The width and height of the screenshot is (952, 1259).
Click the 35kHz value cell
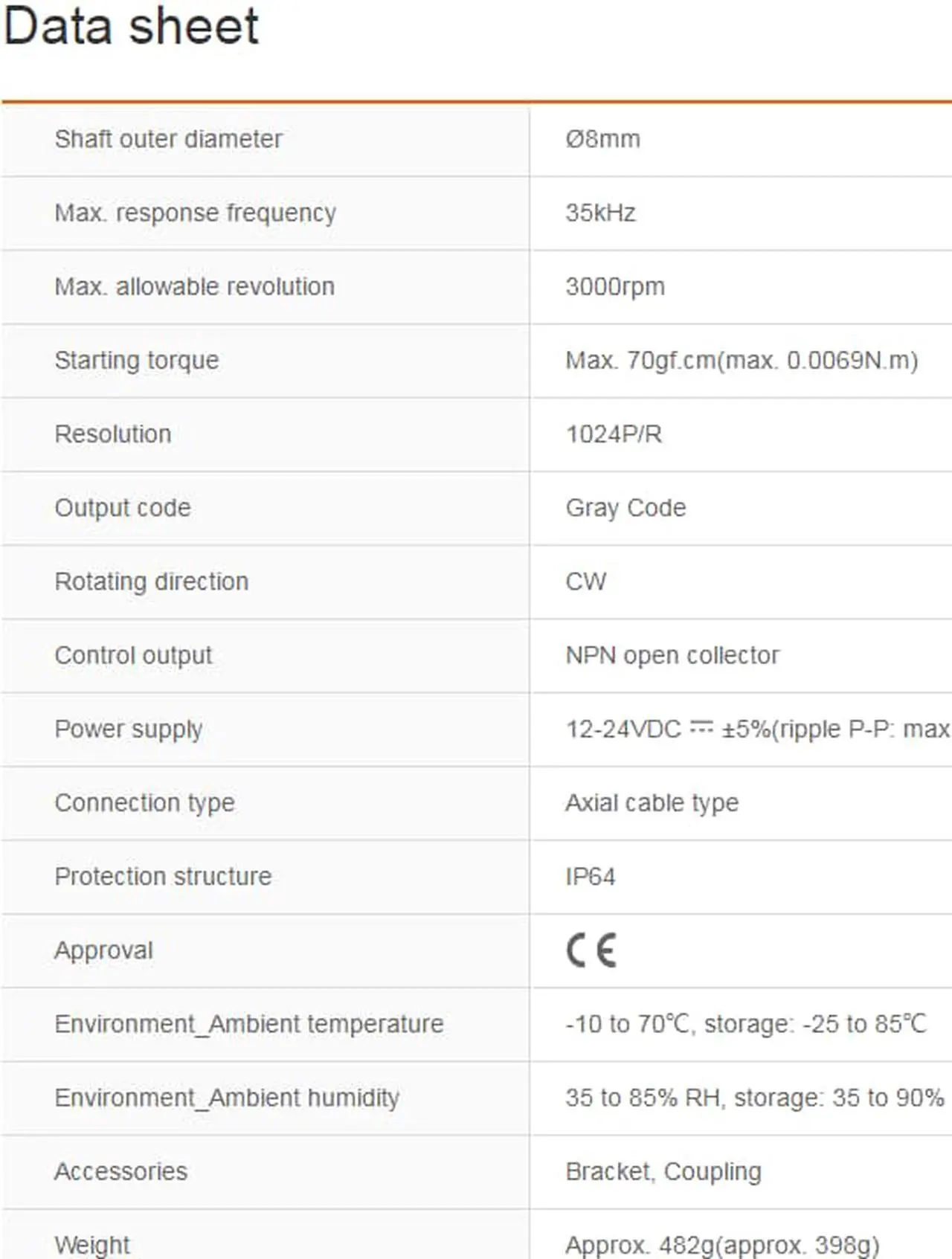point(741,213)
